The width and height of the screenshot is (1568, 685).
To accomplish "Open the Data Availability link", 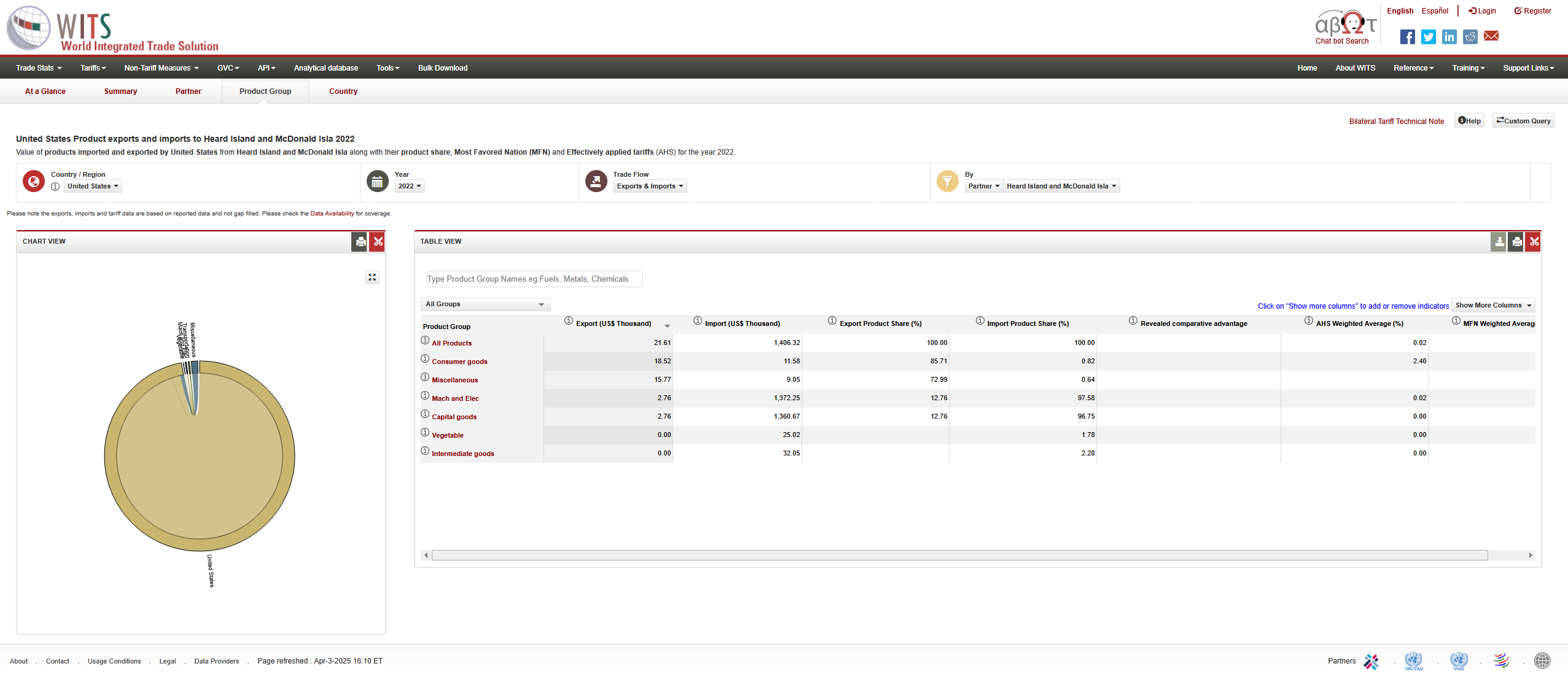I will 332,214.
